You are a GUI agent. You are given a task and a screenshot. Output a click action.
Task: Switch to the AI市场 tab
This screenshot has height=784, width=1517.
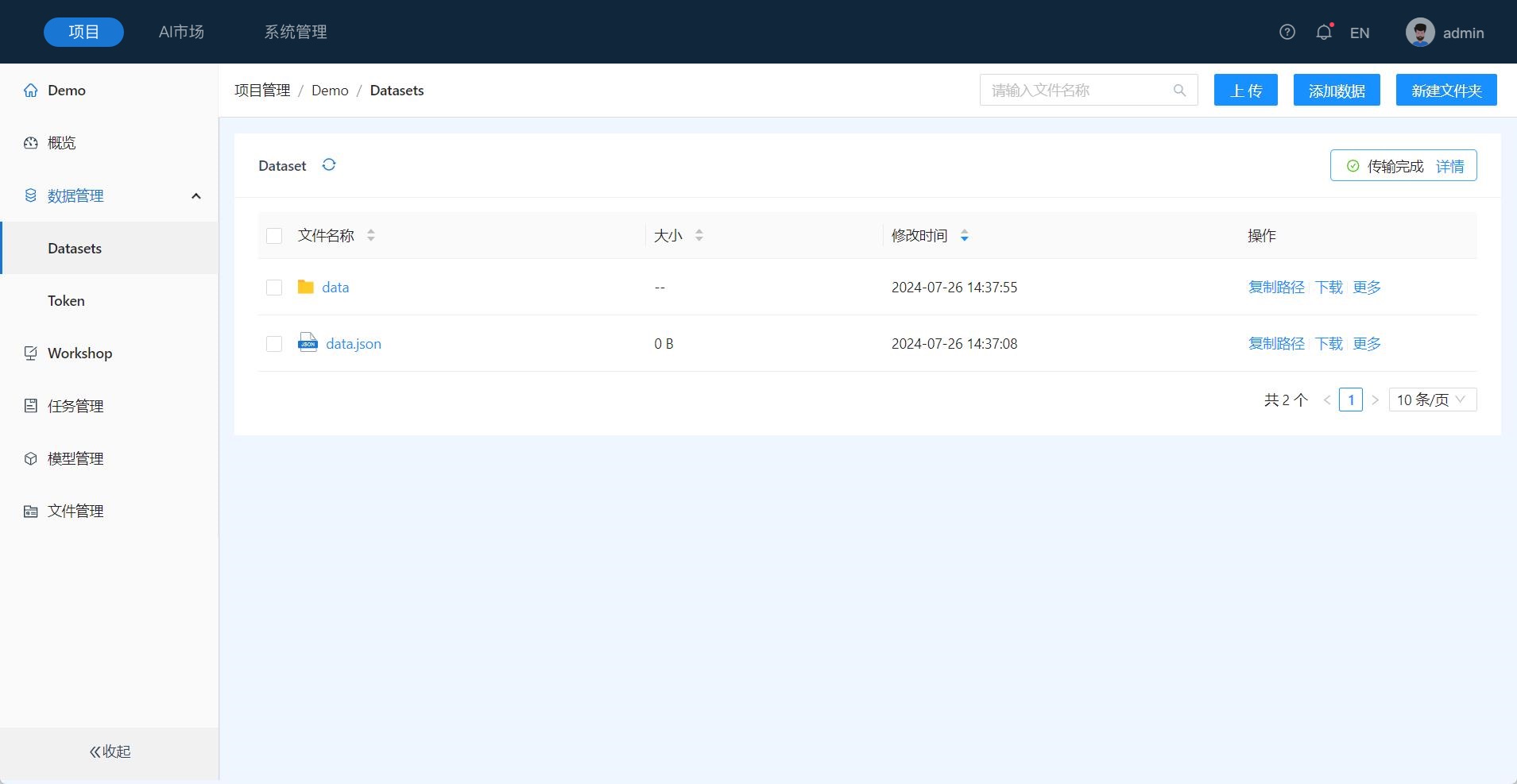coord(181,32)
